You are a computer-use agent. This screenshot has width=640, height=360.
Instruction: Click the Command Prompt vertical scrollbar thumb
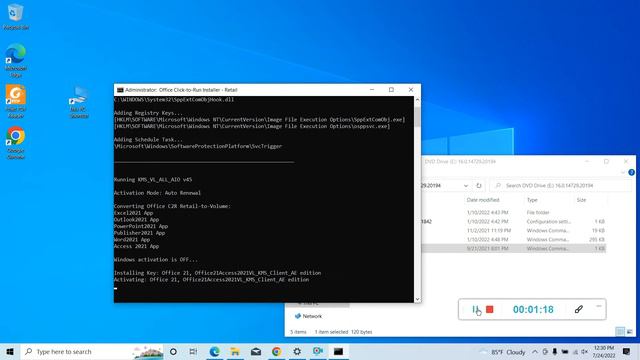pyautogui.click(x=417, y=116)
